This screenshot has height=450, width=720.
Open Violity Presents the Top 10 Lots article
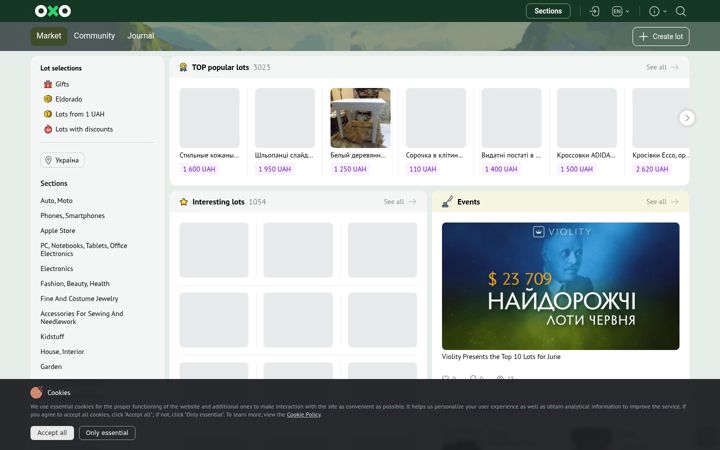pyautogui.click(x=501, y=357)
